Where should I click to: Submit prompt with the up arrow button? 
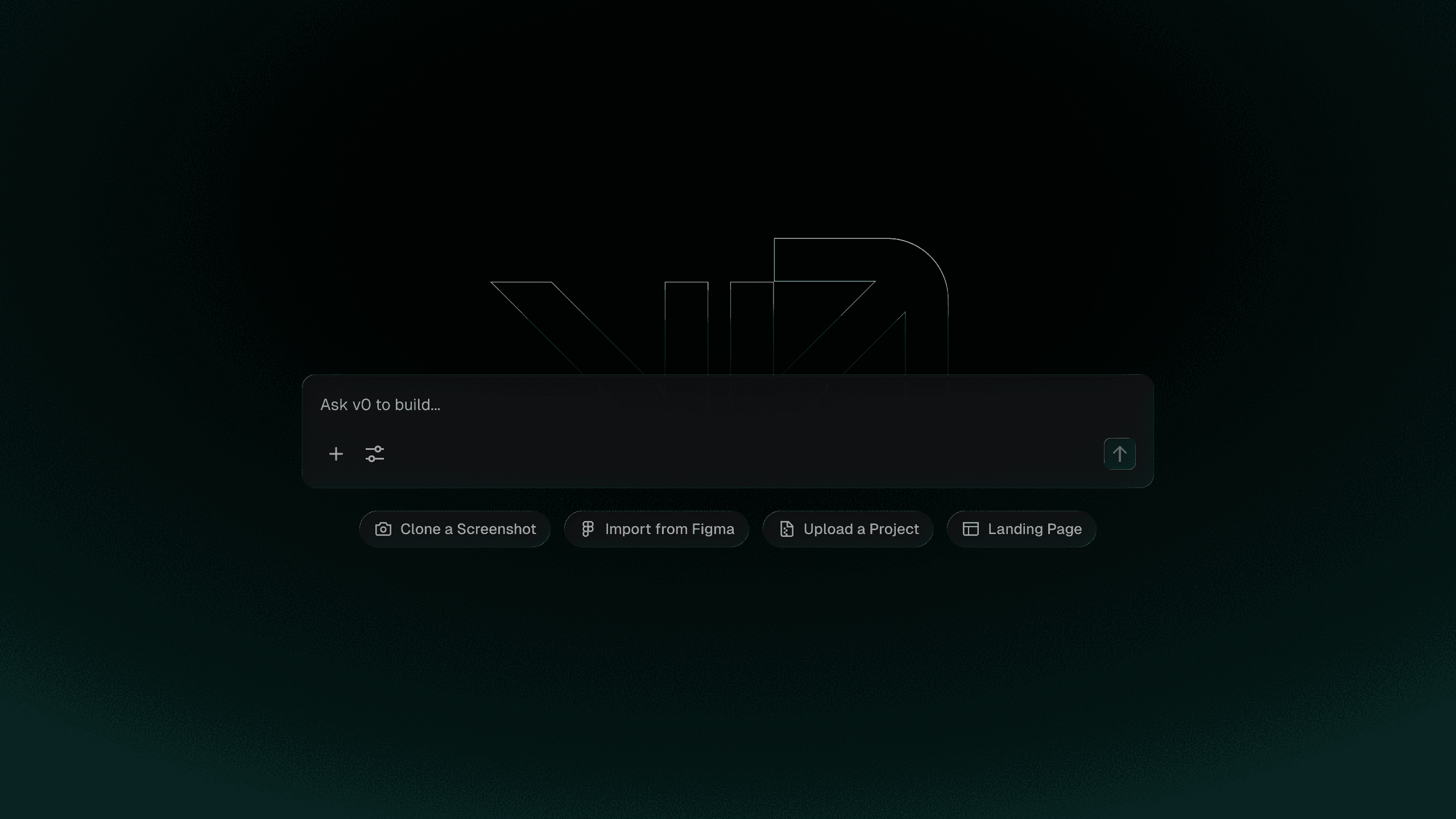(x=1119, y=454)
